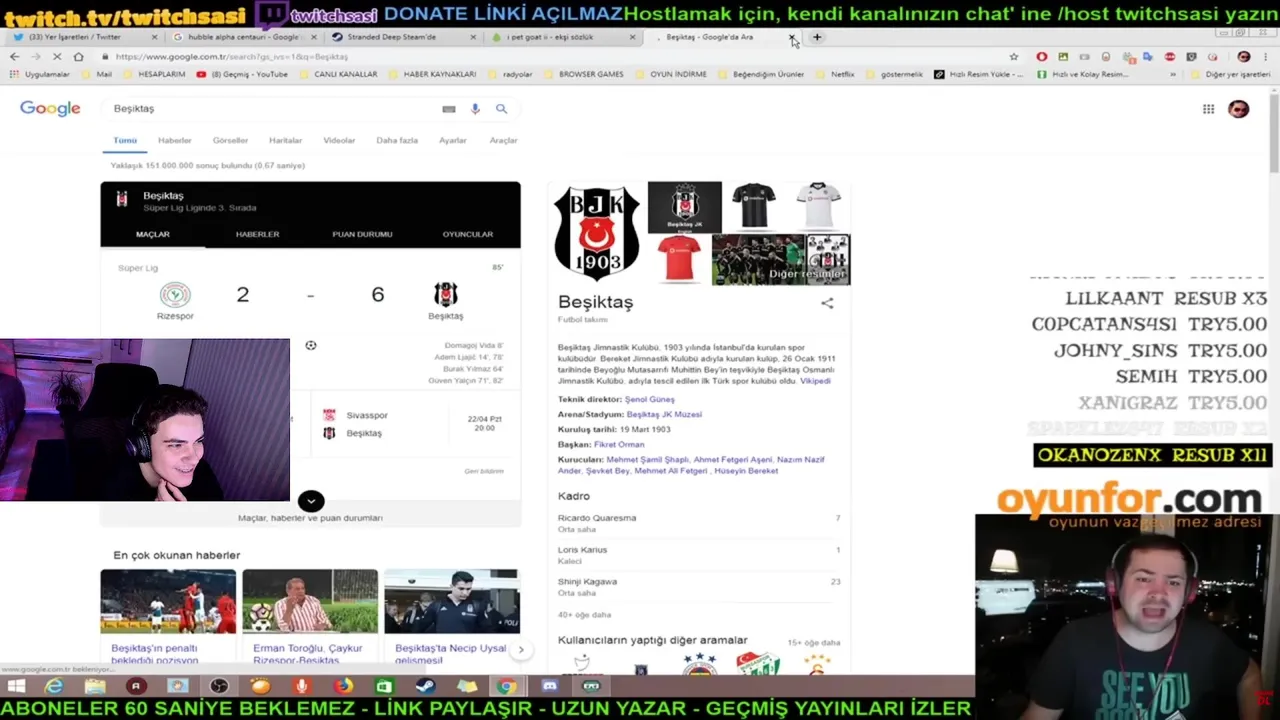The height and width of the screenshot is (720, 1280).
Task: Open the 'Beşiktaş'ın penaltı beklediği pozisyon' news thumbnail
Action: click(x=168, y=601)
